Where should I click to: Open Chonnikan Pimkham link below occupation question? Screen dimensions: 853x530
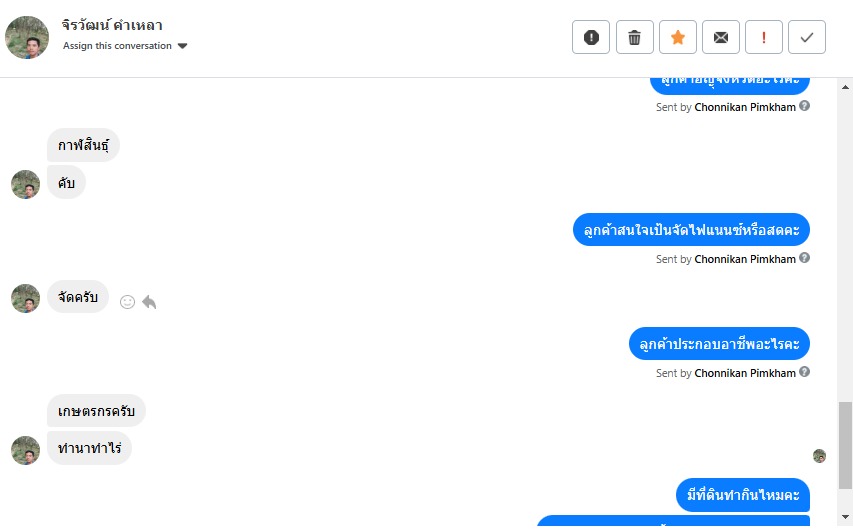point(745,373)
